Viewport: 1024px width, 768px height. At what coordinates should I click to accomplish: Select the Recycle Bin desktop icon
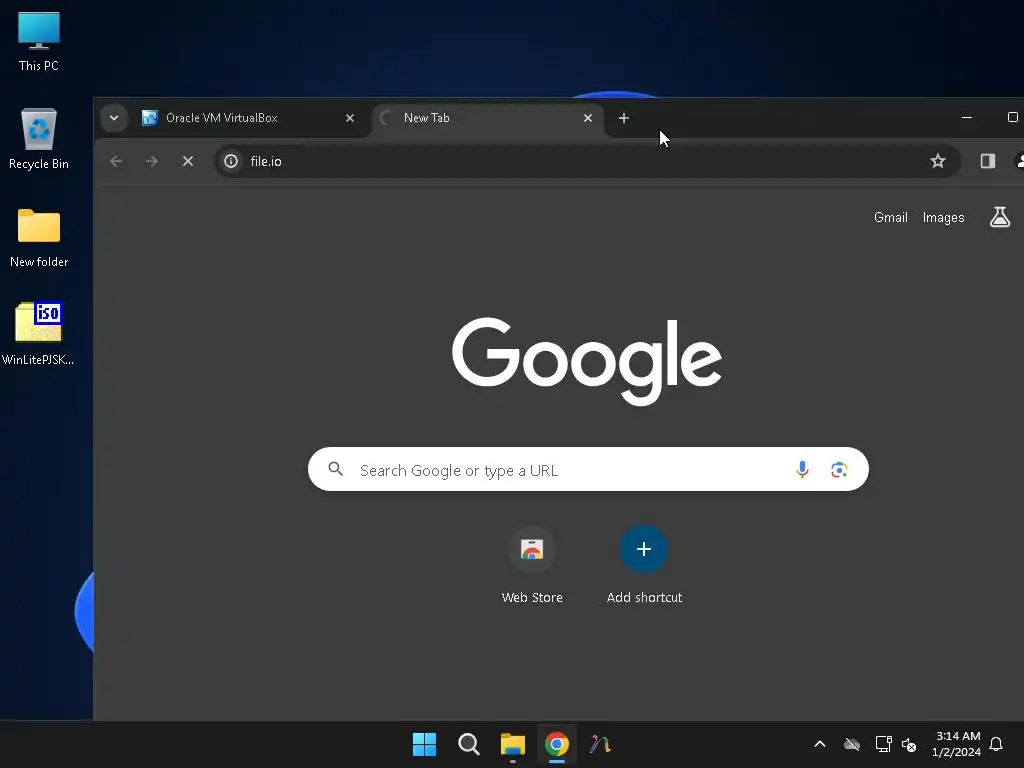[39, 139]
